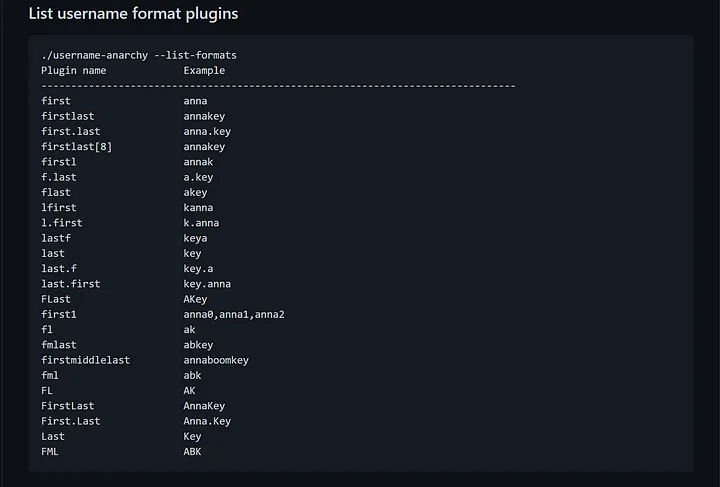Click the "Plugin name" column header
The height and width of the screenshot is (487, 720).
click(73, 70)
